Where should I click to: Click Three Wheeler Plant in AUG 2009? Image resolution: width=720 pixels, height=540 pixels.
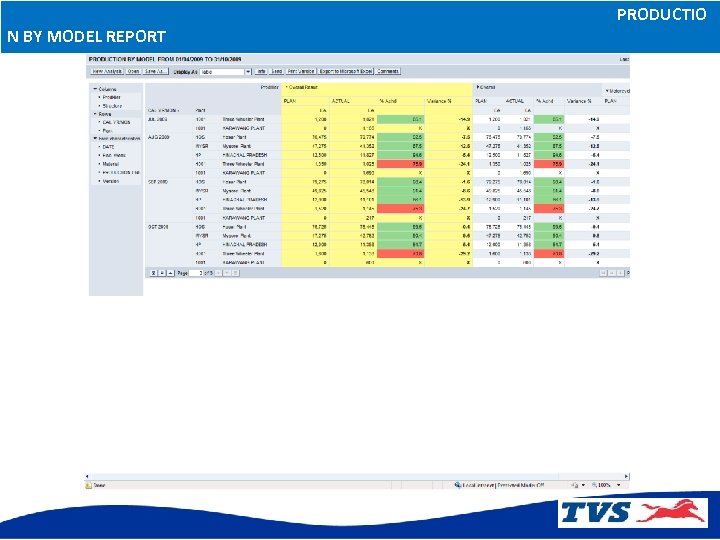pyautogui.click(x=243, y=164)
